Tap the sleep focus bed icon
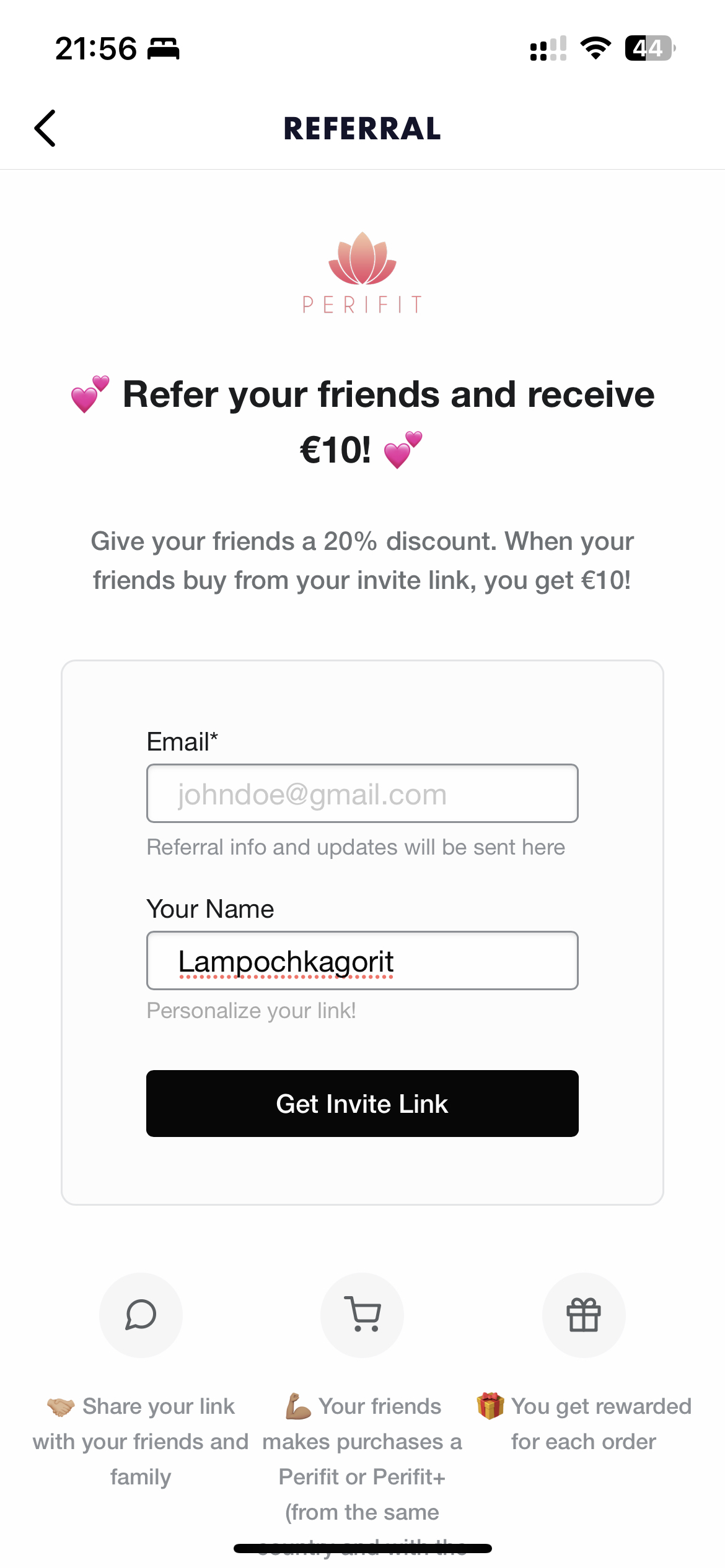 click(164, 48)
